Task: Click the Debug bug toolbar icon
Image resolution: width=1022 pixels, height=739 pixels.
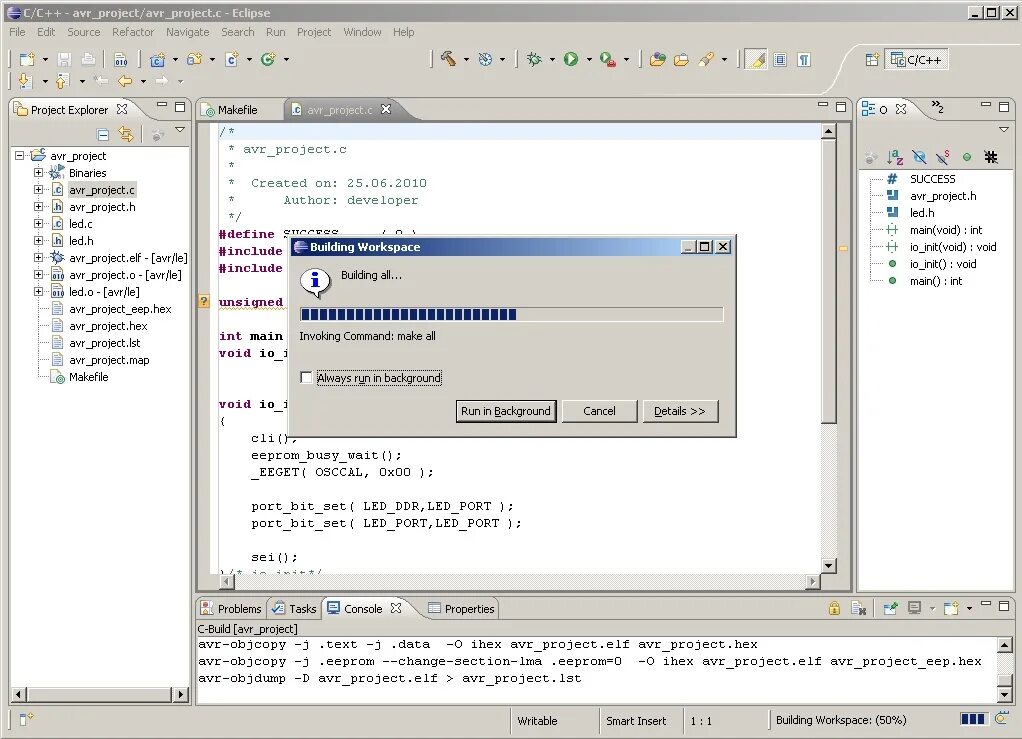Action: (x=534, y=59)
